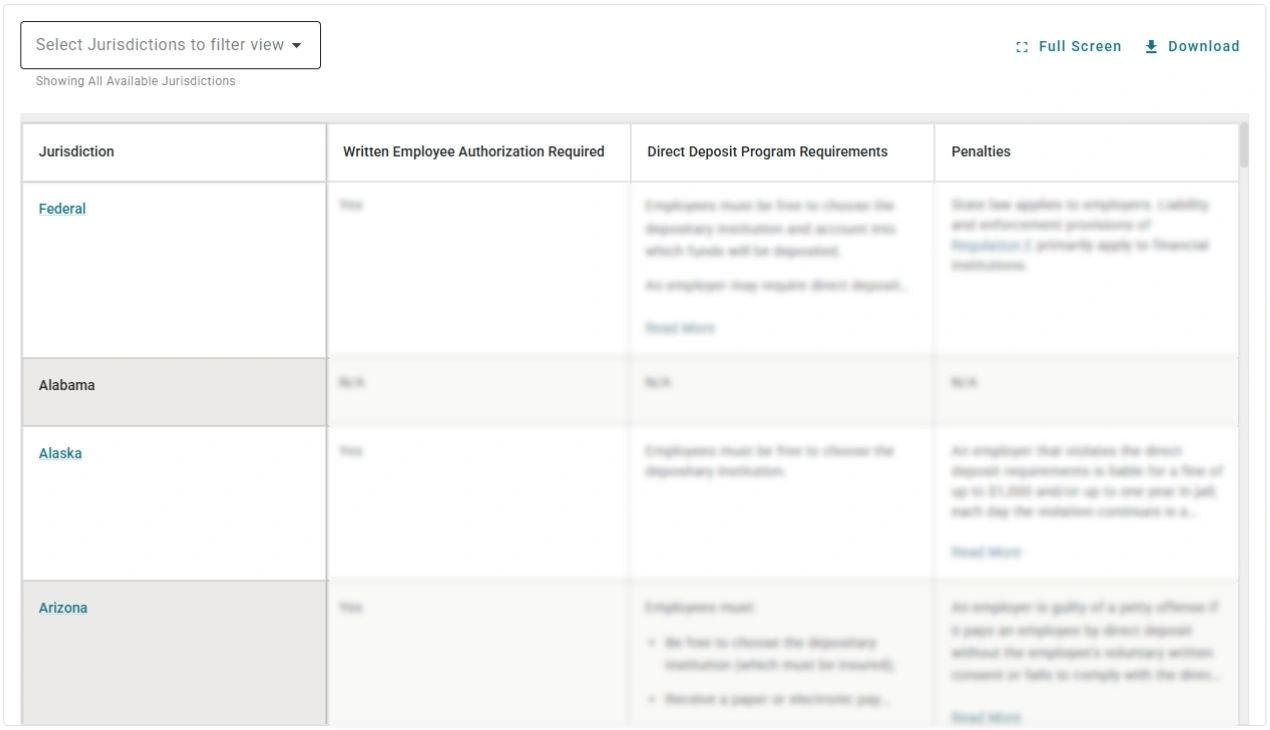Click the filter dropdown chevron arrow
The height and width of the screenshot is (730, 1270).
click(x=297, y=45)
